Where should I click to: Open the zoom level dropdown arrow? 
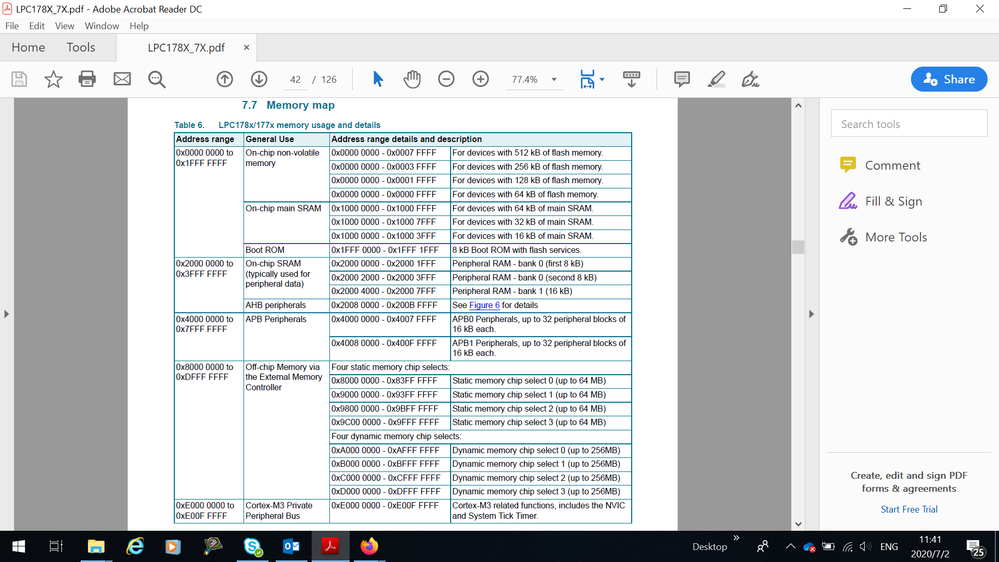554,80
